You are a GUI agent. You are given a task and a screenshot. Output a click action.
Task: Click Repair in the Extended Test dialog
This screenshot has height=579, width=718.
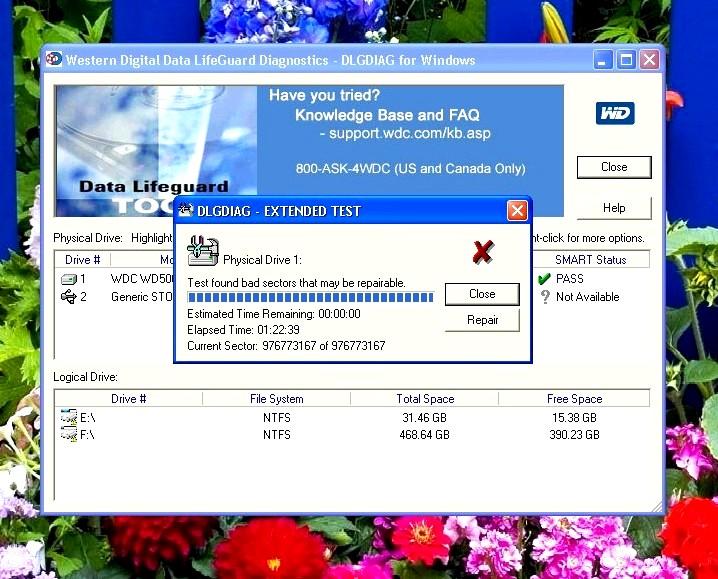point(482,320)
